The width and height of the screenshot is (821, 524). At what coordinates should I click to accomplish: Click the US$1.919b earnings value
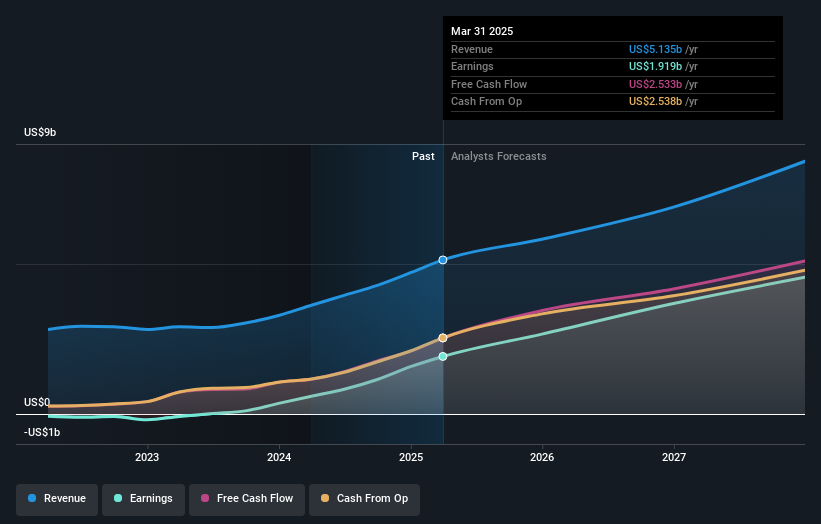click(656, 66)
